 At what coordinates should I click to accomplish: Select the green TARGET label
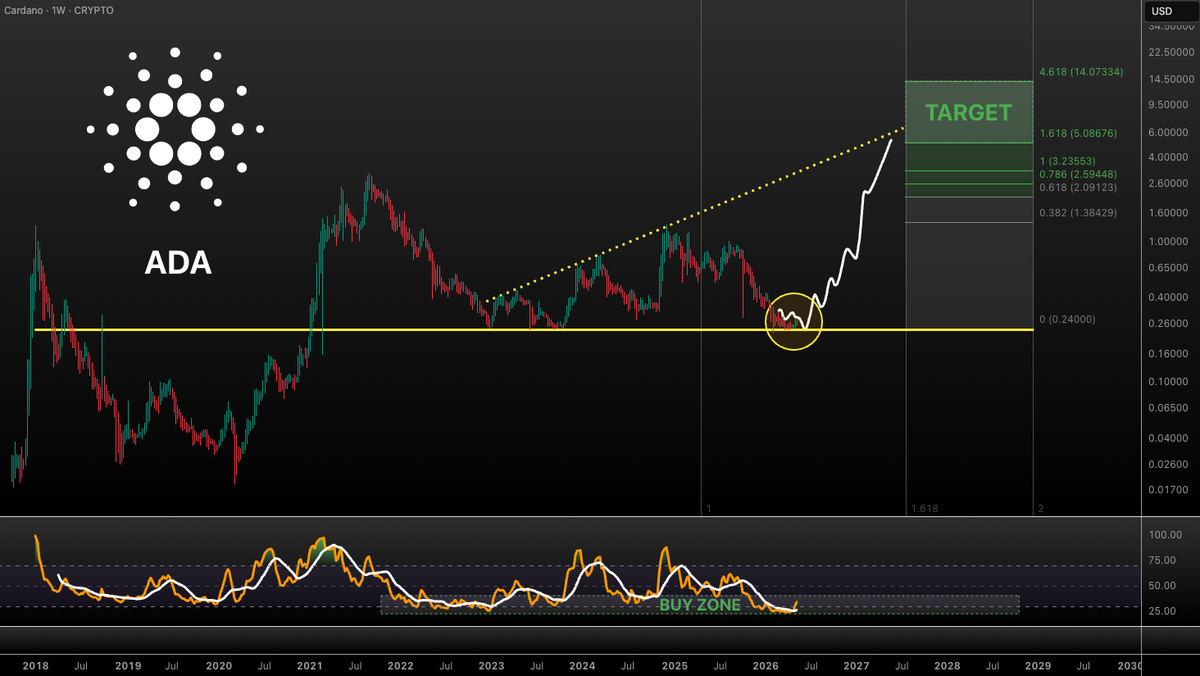click(968, 113)
